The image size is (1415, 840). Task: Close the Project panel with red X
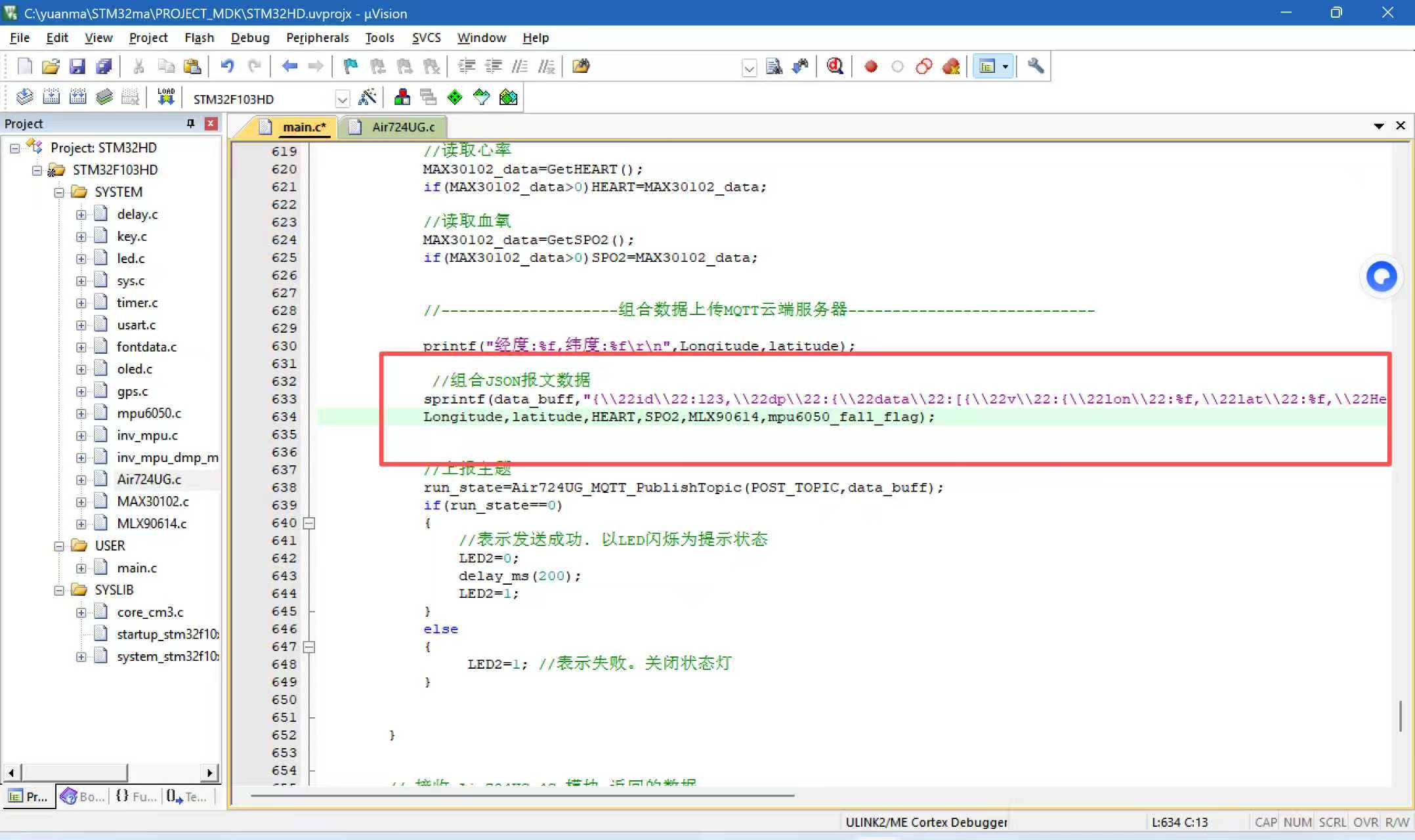click(211, 123)
